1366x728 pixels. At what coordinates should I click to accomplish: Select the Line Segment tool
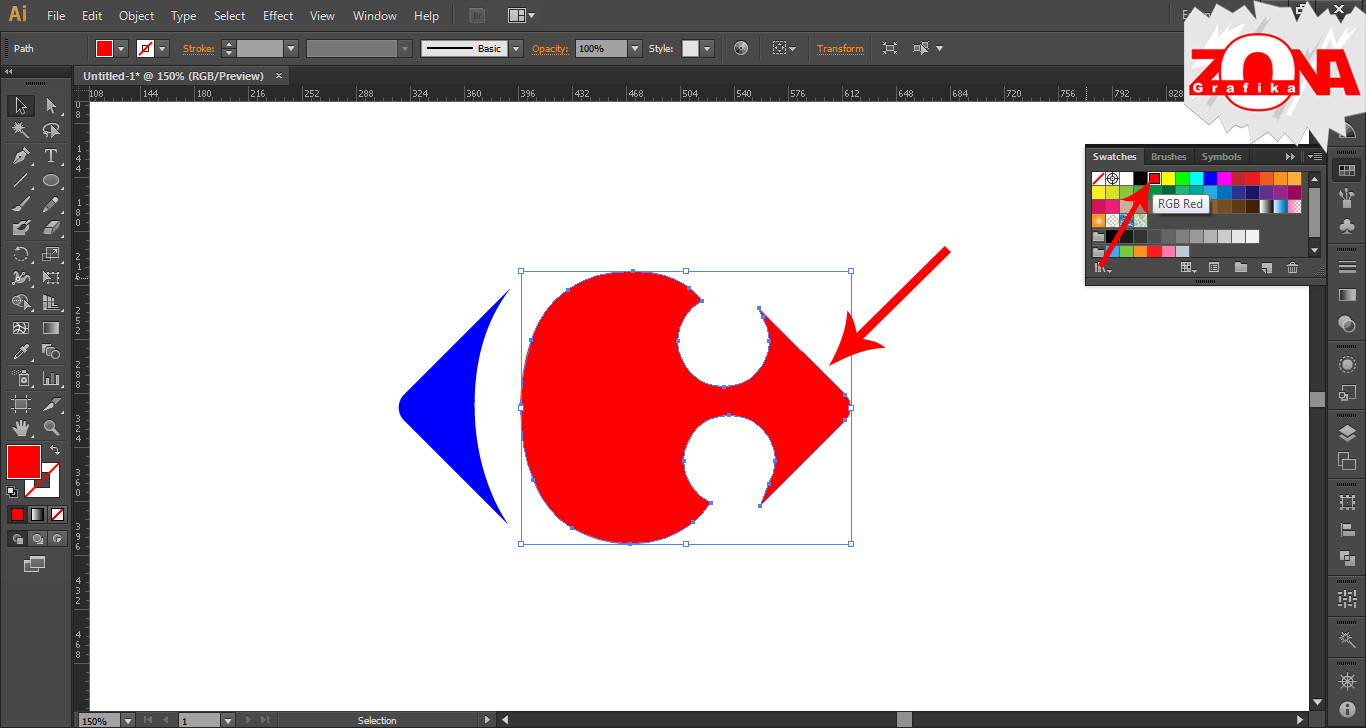(21, 181)
